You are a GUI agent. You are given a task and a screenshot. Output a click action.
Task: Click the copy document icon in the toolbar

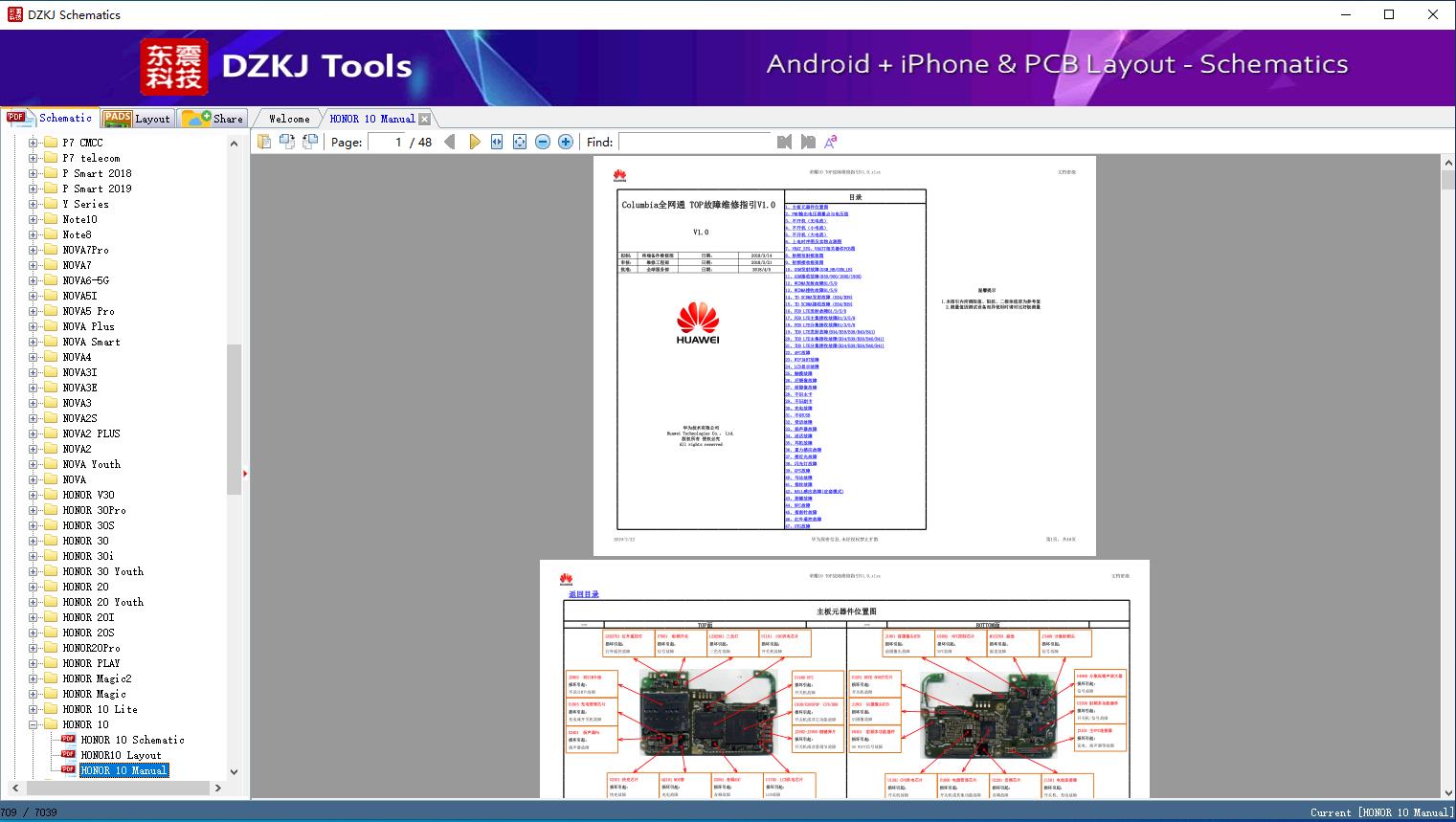click(x=263, y=142)
